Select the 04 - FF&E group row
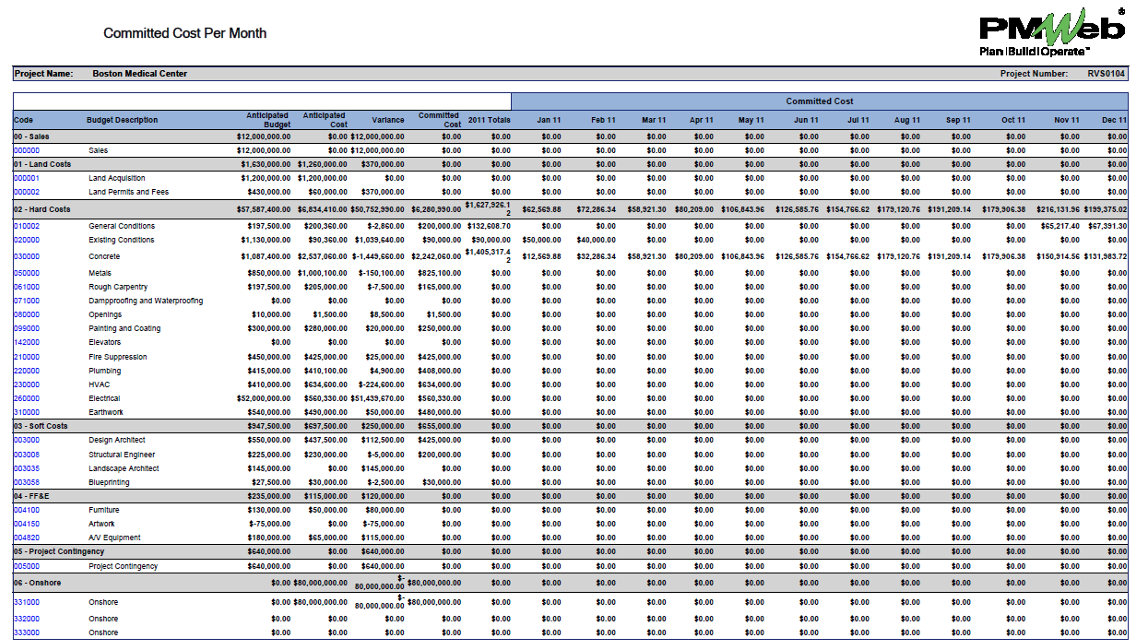The height and width of the screenshot is (644, 1133). pos(570,497)
